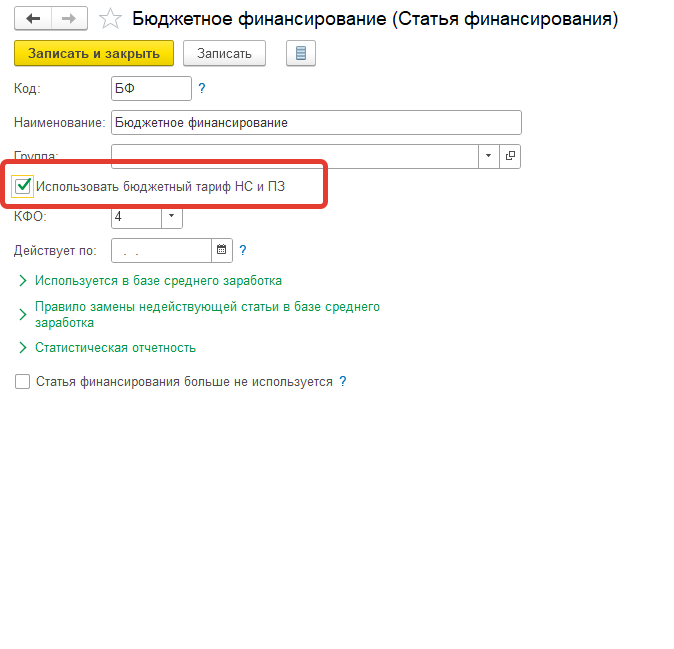Image resolution: width=674 pixels, height=649 pixels.
Task: Click into the Наименование text field
Action: click(x=316, y=122)
